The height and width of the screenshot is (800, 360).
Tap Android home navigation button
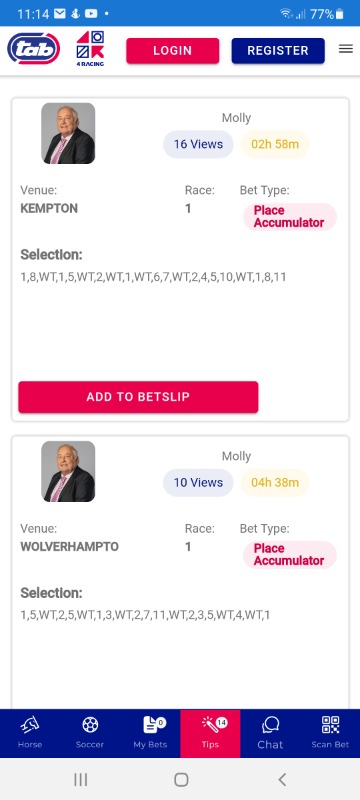click(x=181, y=779)
